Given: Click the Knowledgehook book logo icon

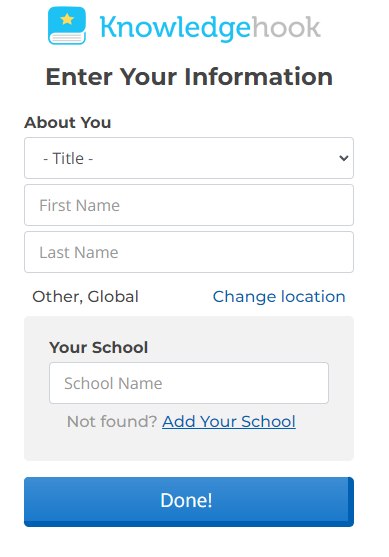Looking at the screenshot, I should click(67, 26).
